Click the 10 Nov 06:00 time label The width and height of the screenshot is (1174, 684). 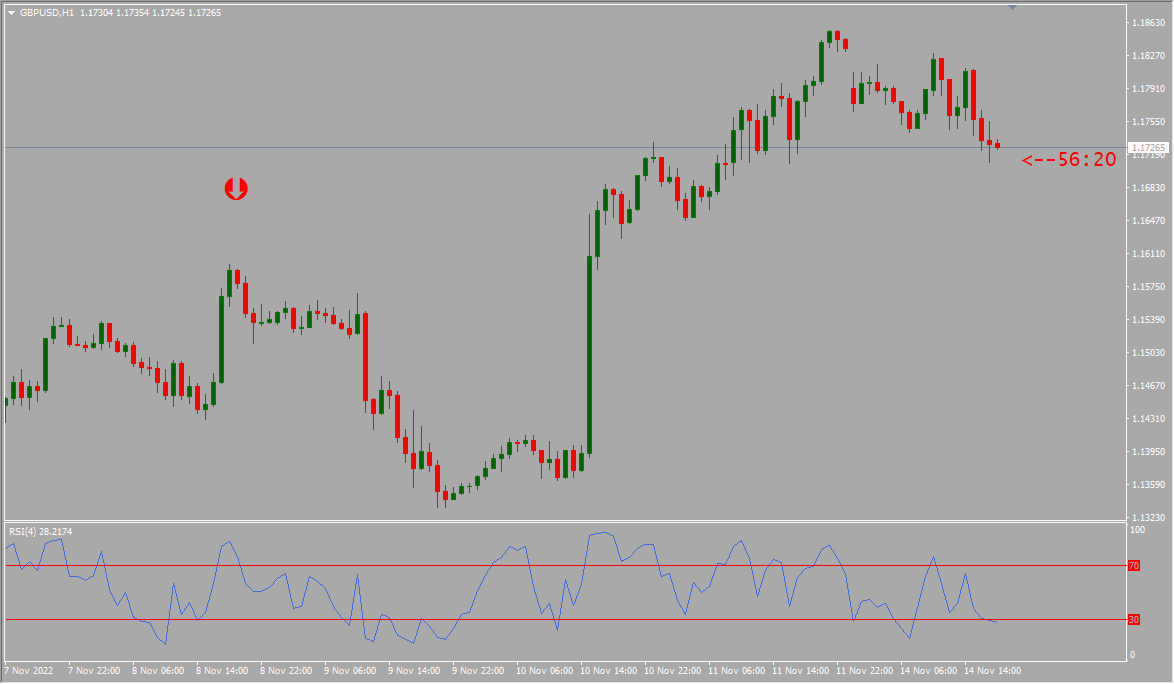coord(544,671)
